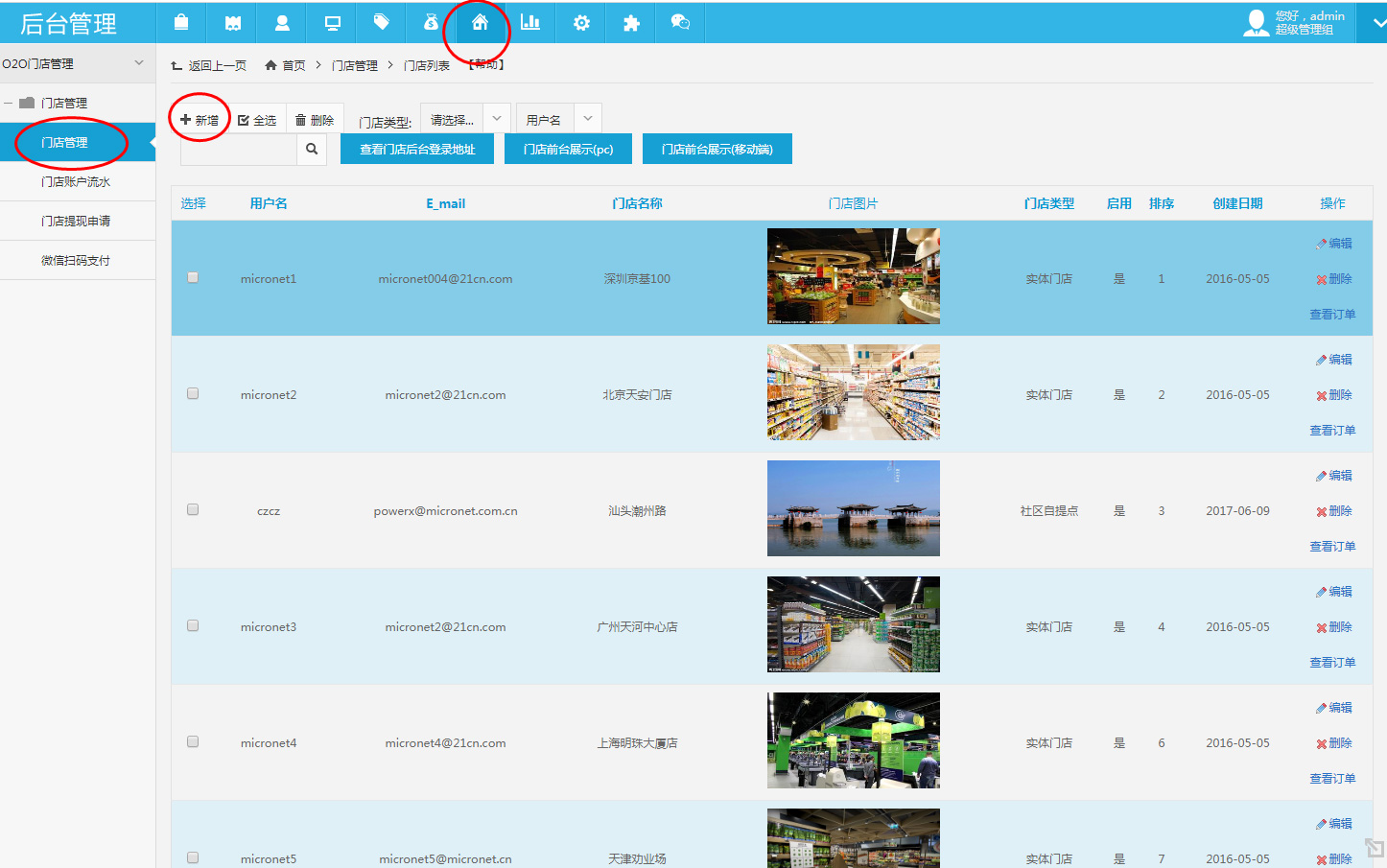Open the 用户名 search field dropdown
Viewport: 1387px width, 868px height.
click(559, 119)
